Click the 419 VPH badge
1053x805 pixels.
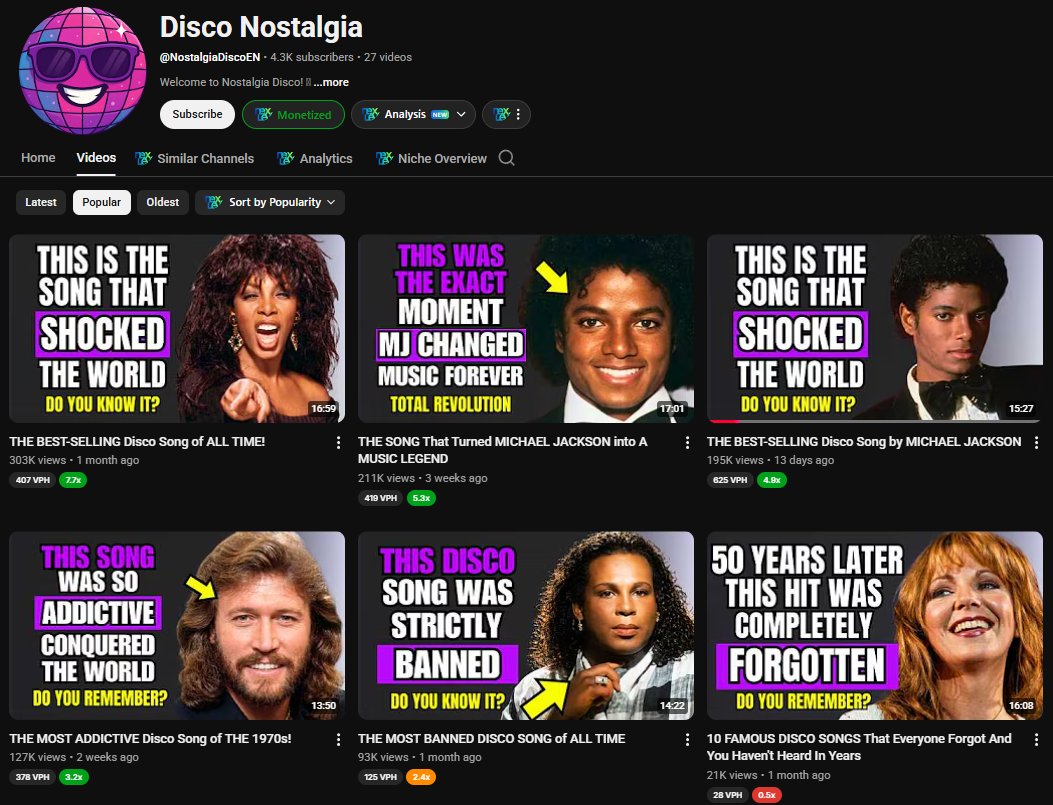pos(381,498)
